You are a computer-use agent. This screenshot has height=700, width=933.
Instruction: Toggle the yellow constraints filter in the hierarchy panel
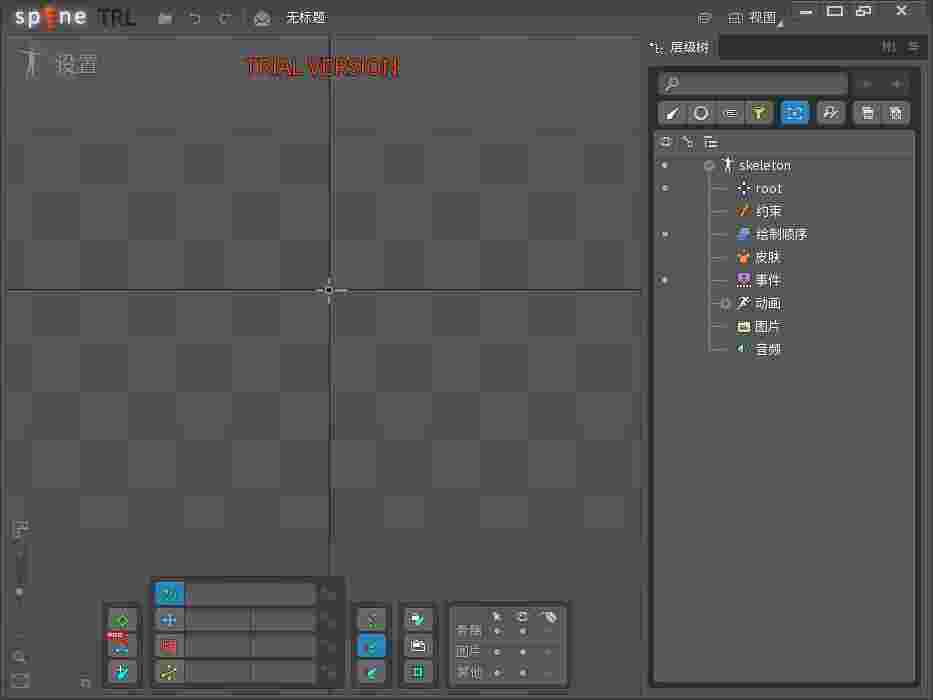pos(760,113)
